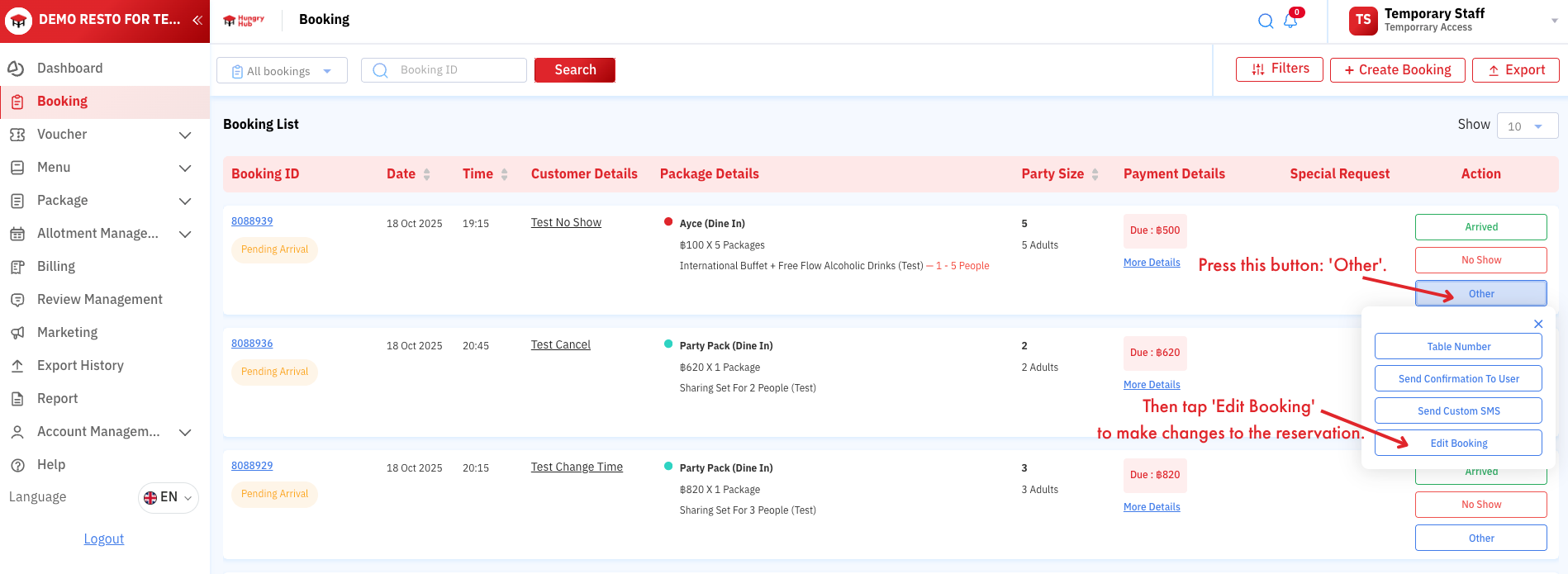Sort bookings by Party Size arrows
This screenshot has width=1568, height=574.
pos(1095,174)
